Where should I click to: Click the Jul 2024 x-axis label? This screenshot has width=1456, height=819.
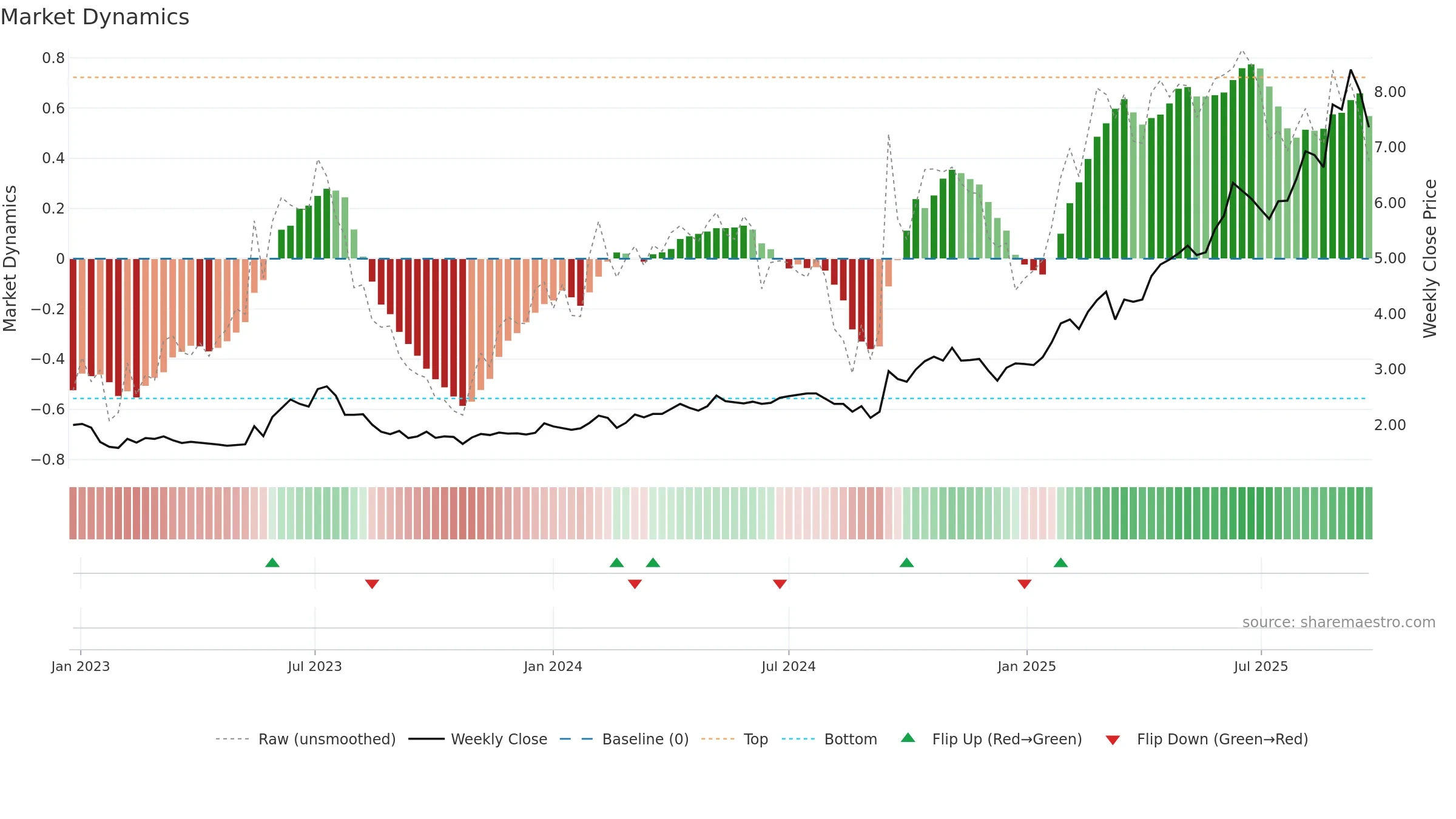coord(789,666)
